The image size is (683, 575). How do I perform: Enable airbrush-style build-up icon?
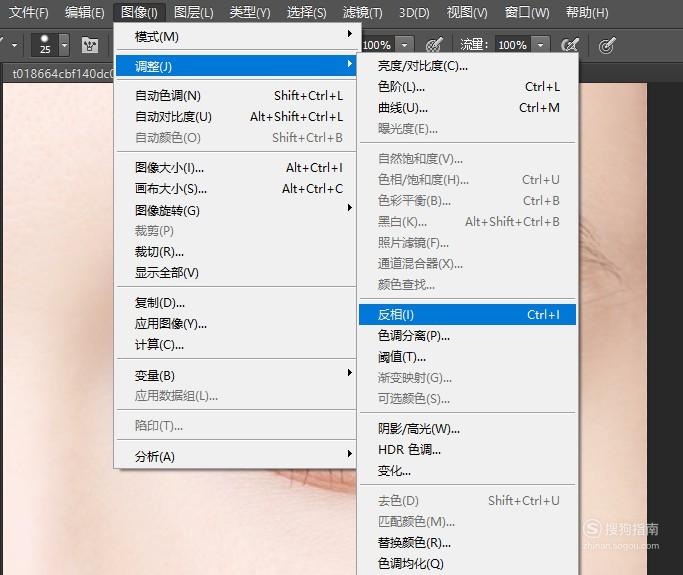click(570, 45)
